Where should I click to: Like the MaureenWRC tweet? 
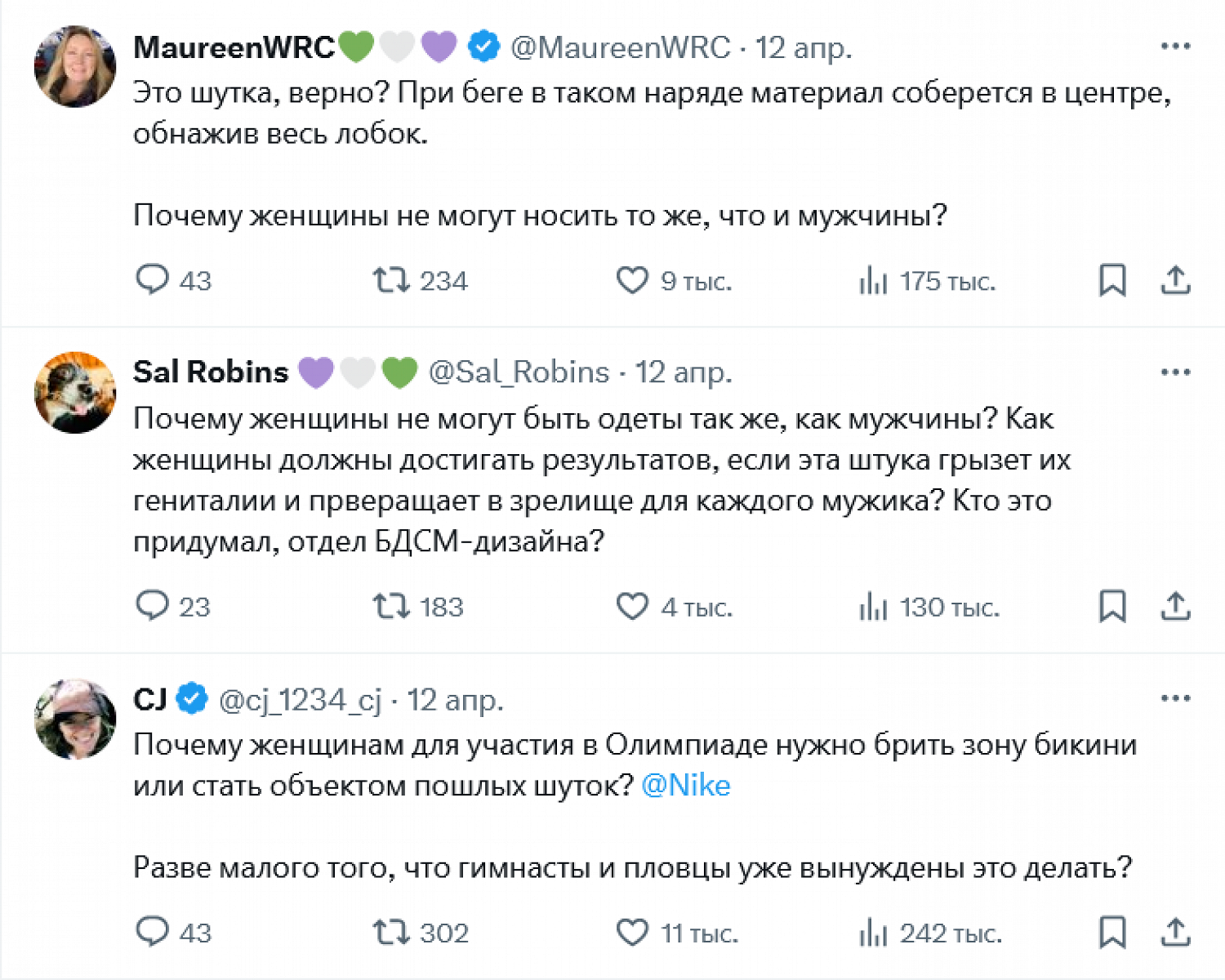click(x=632, y=280)
